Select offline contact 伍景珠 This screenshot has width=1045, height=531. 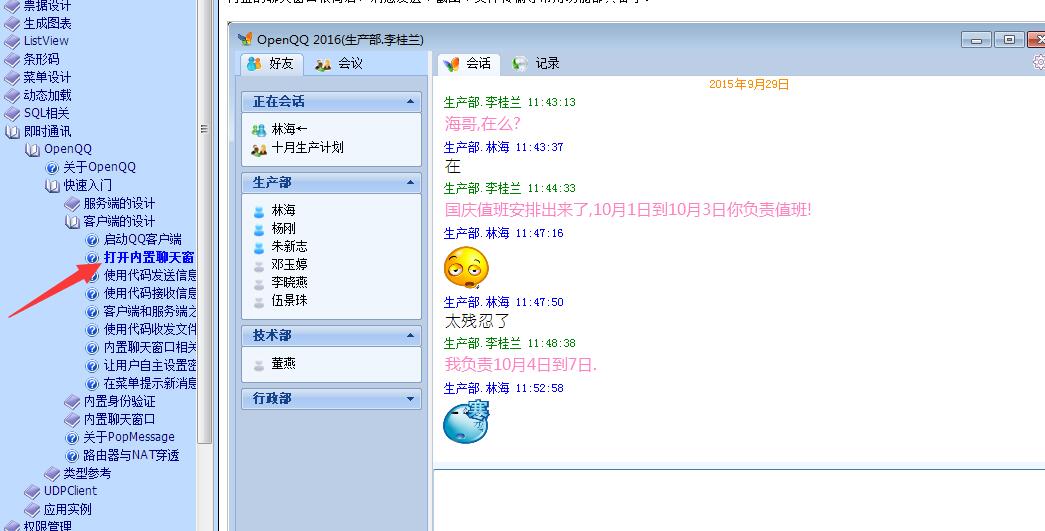289,300
